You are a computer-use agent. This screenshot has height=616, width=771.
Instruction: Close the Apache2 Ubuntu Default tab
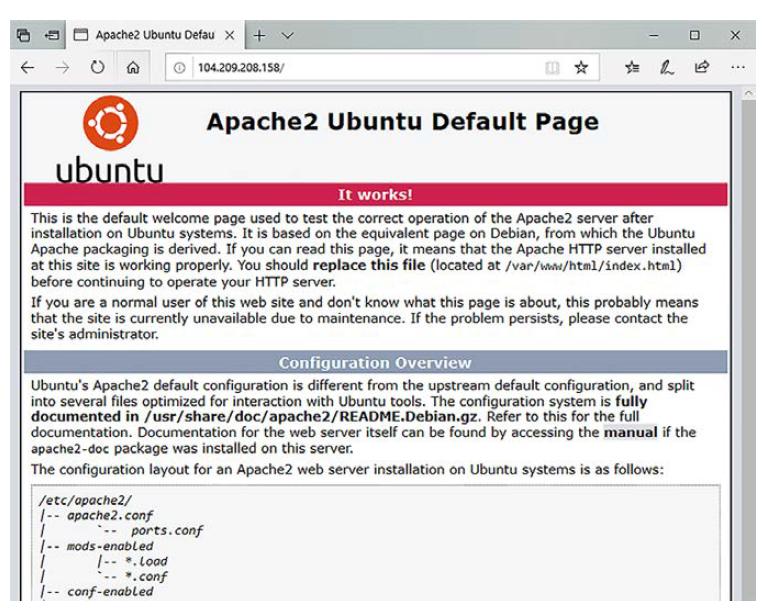click(x=229, y=35)
